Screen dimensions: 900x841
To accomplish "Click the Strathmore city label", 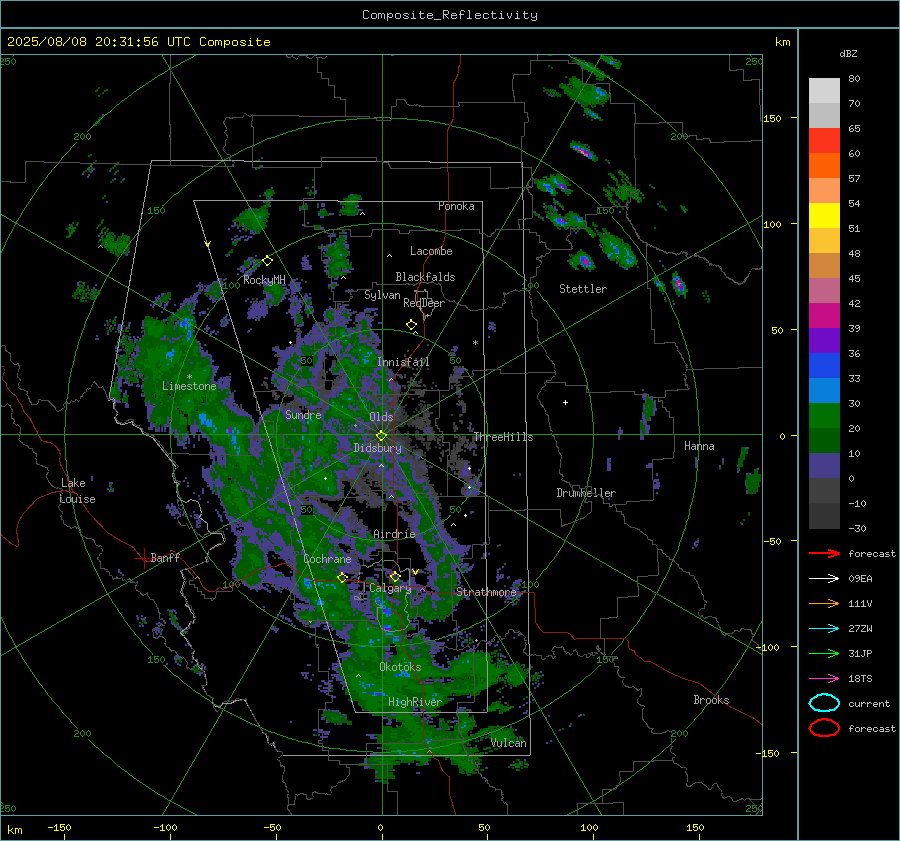I will pos(486,592).
